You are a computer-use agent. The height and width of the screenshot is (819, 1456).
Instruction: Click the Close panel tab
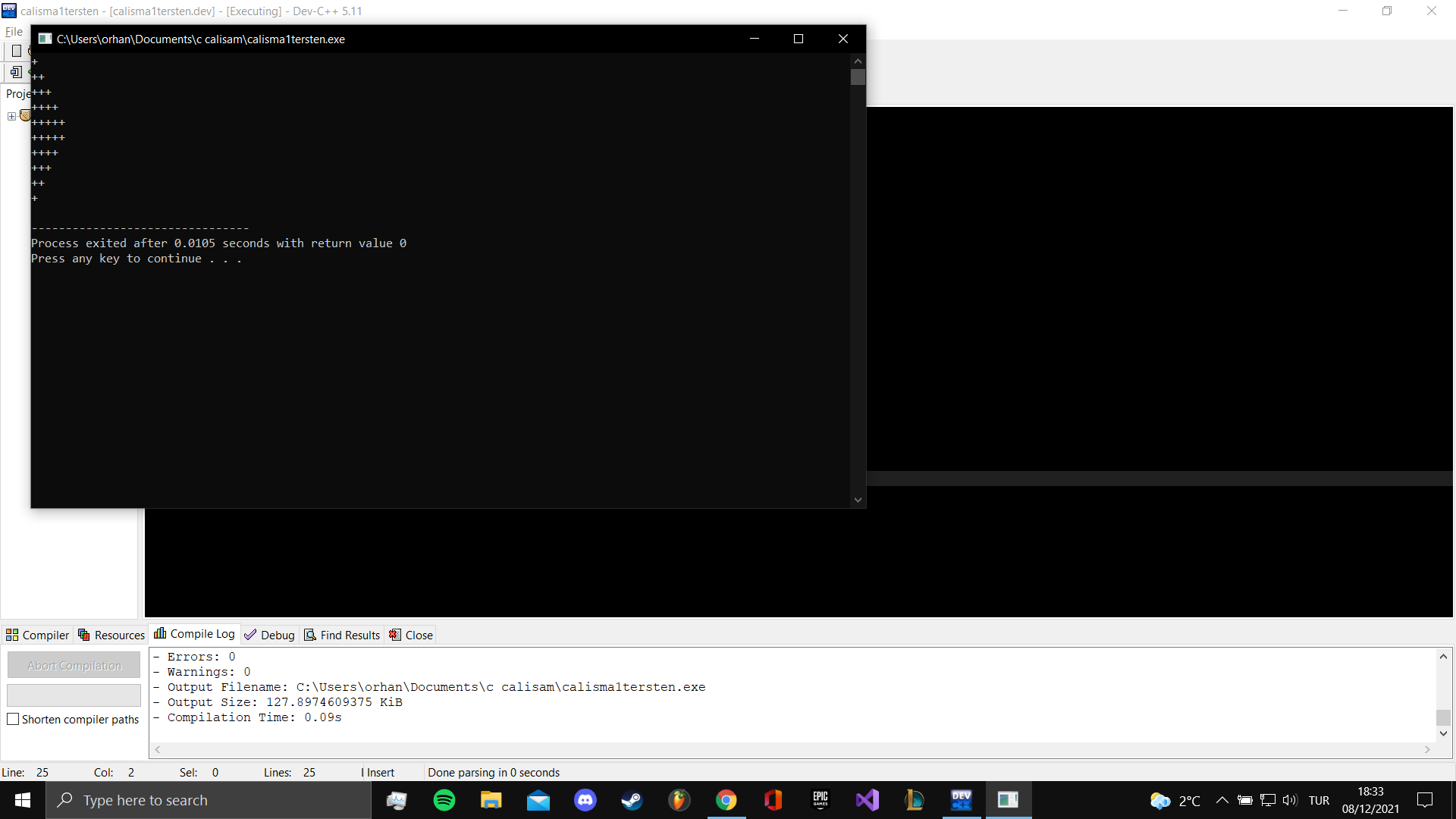coord(411,635)
